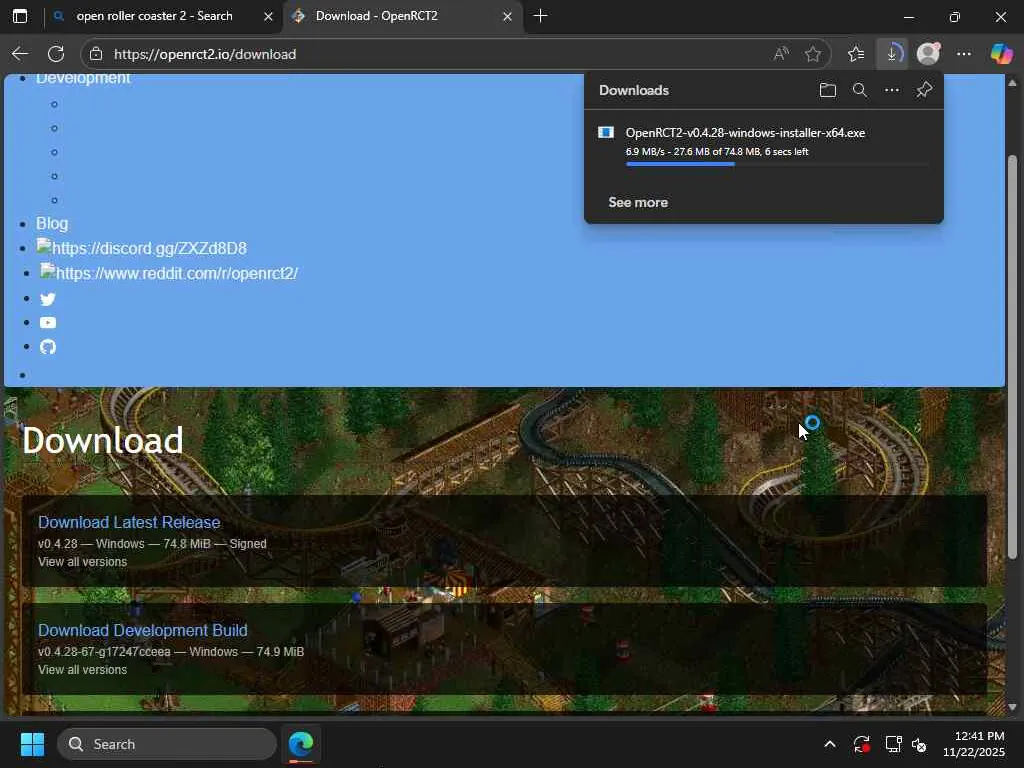Switch to the open roller coaster 2 Search tab
Image resolution: width=1024 pixels, height=768 pixels.
pyautogui.click(x=155, y=16)
